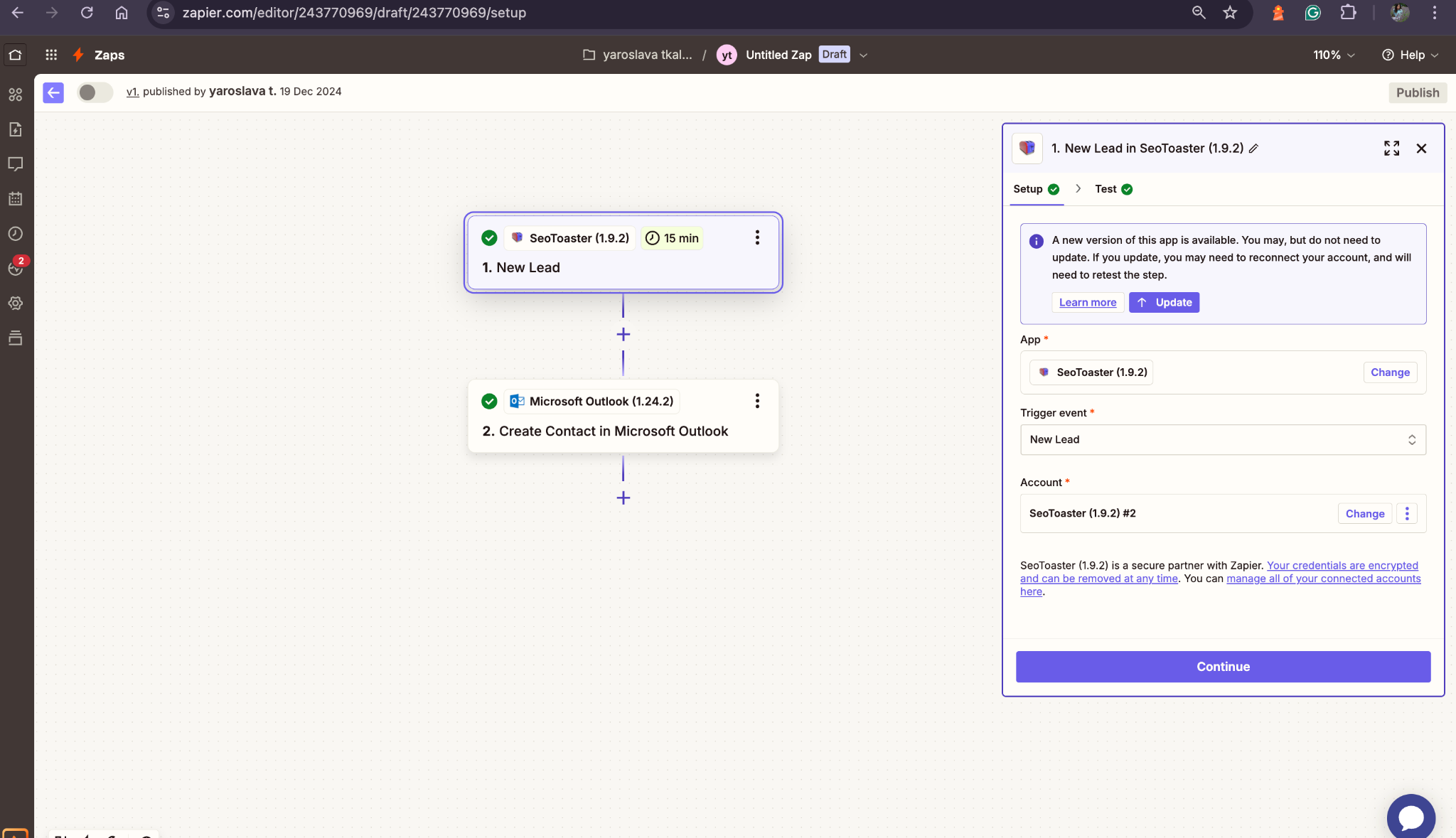This screenshot has height=838, width=1456.
Task: Select the 1. New Lead trigger step
Action: 623,252
